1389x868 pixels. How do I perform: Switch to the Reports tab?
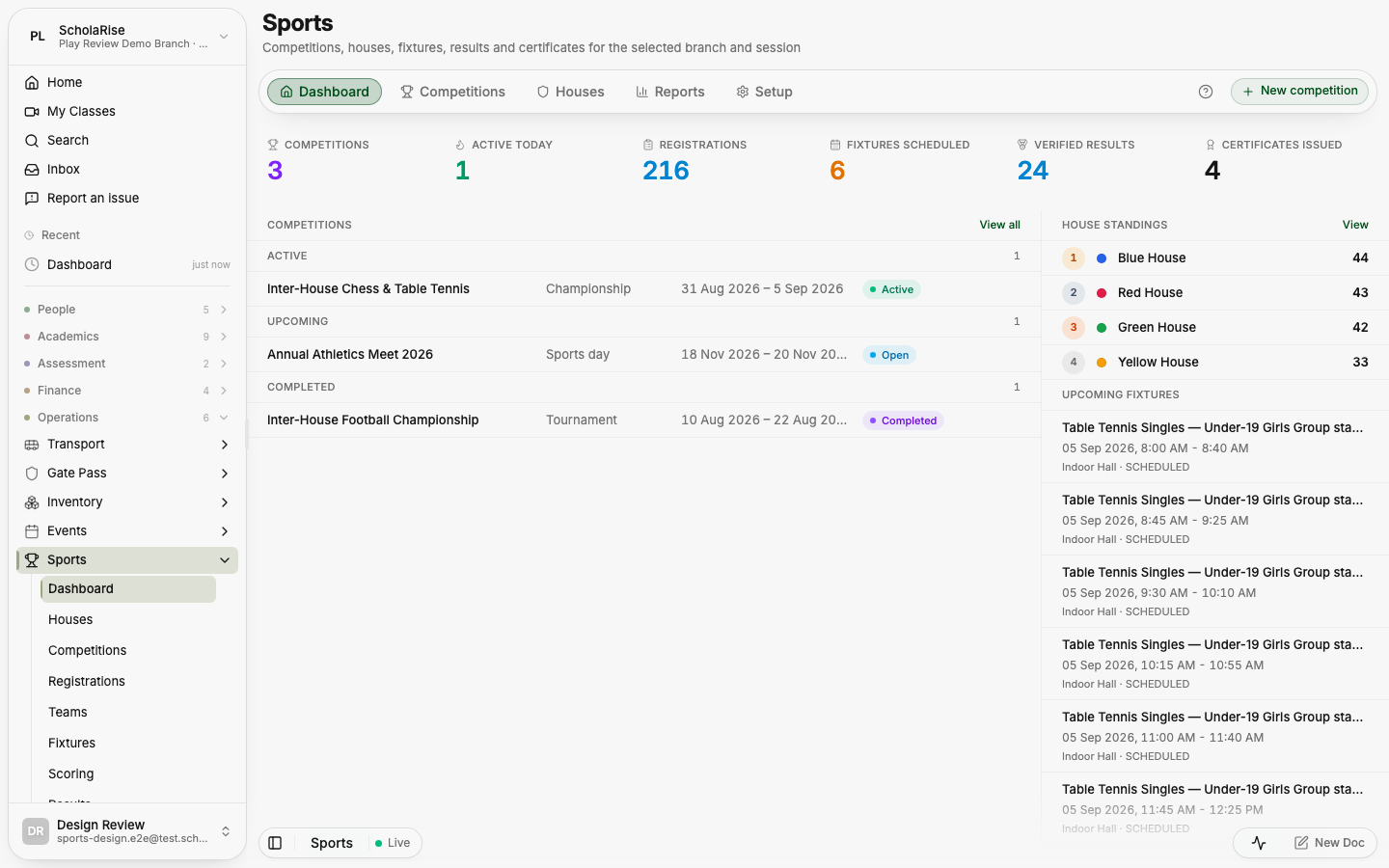pos(669,92)
